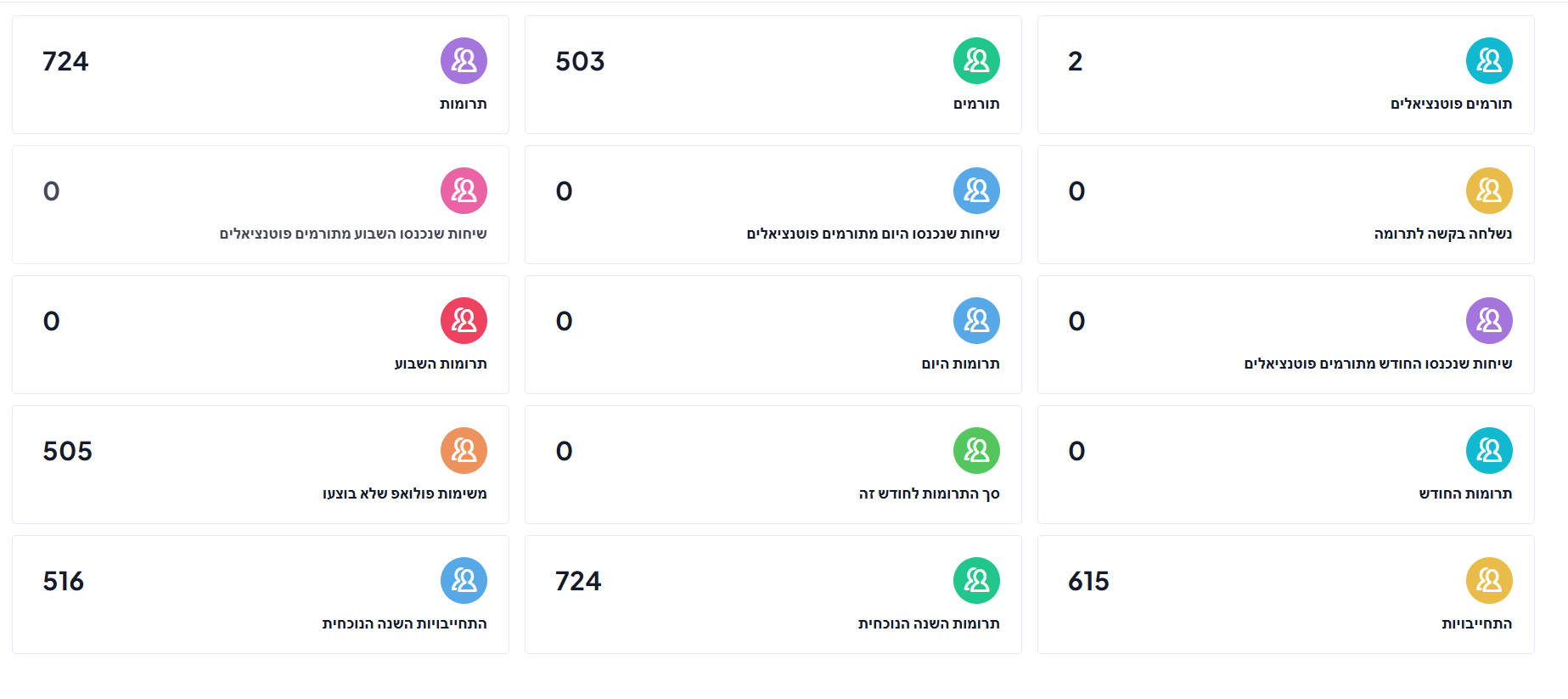The image size is (1568, 699).
Task: Click the green icon on the תורמים card
Action: tap(976, 60)
